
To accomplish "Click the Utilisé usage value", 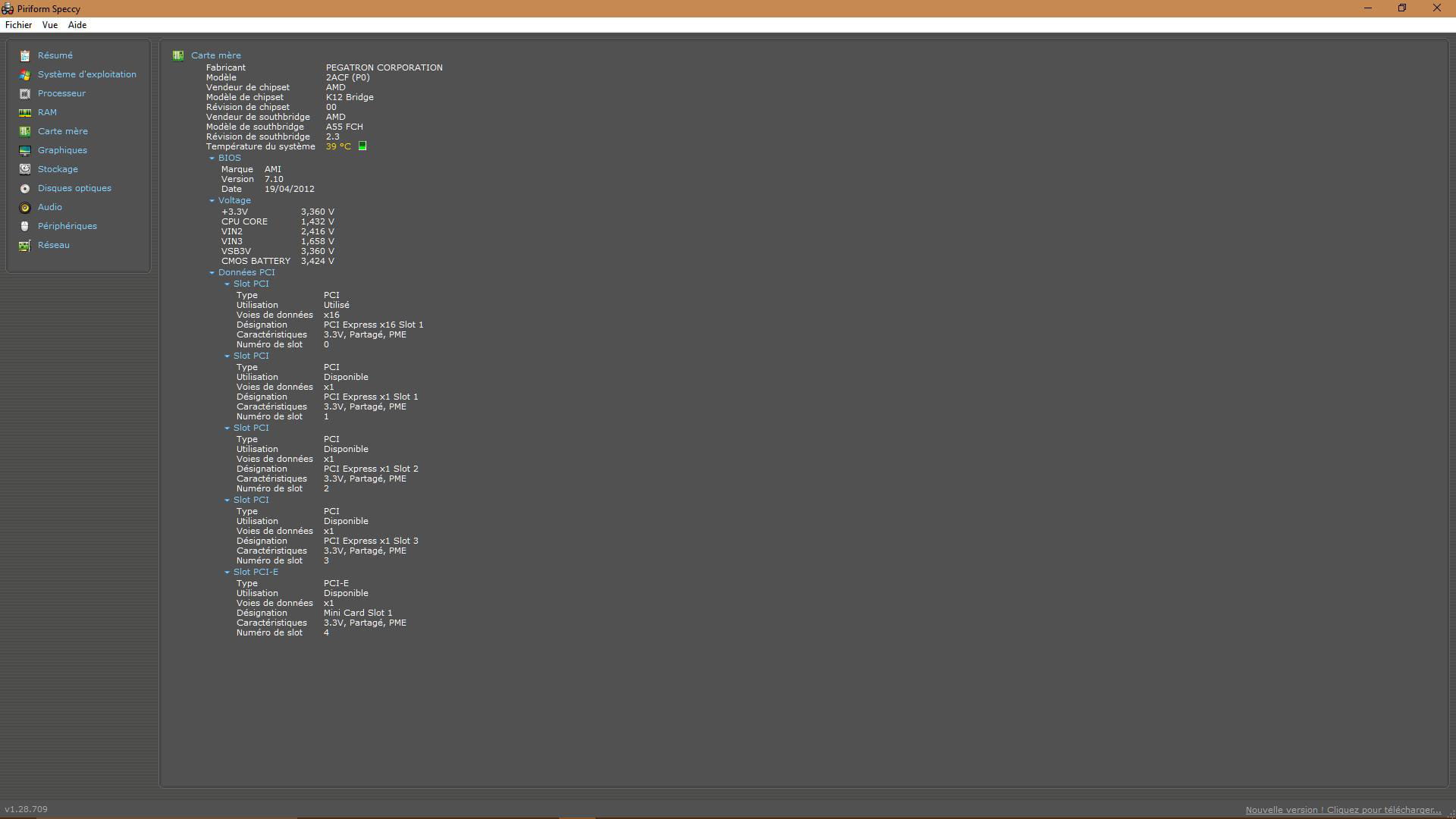I will coord(337,305).
